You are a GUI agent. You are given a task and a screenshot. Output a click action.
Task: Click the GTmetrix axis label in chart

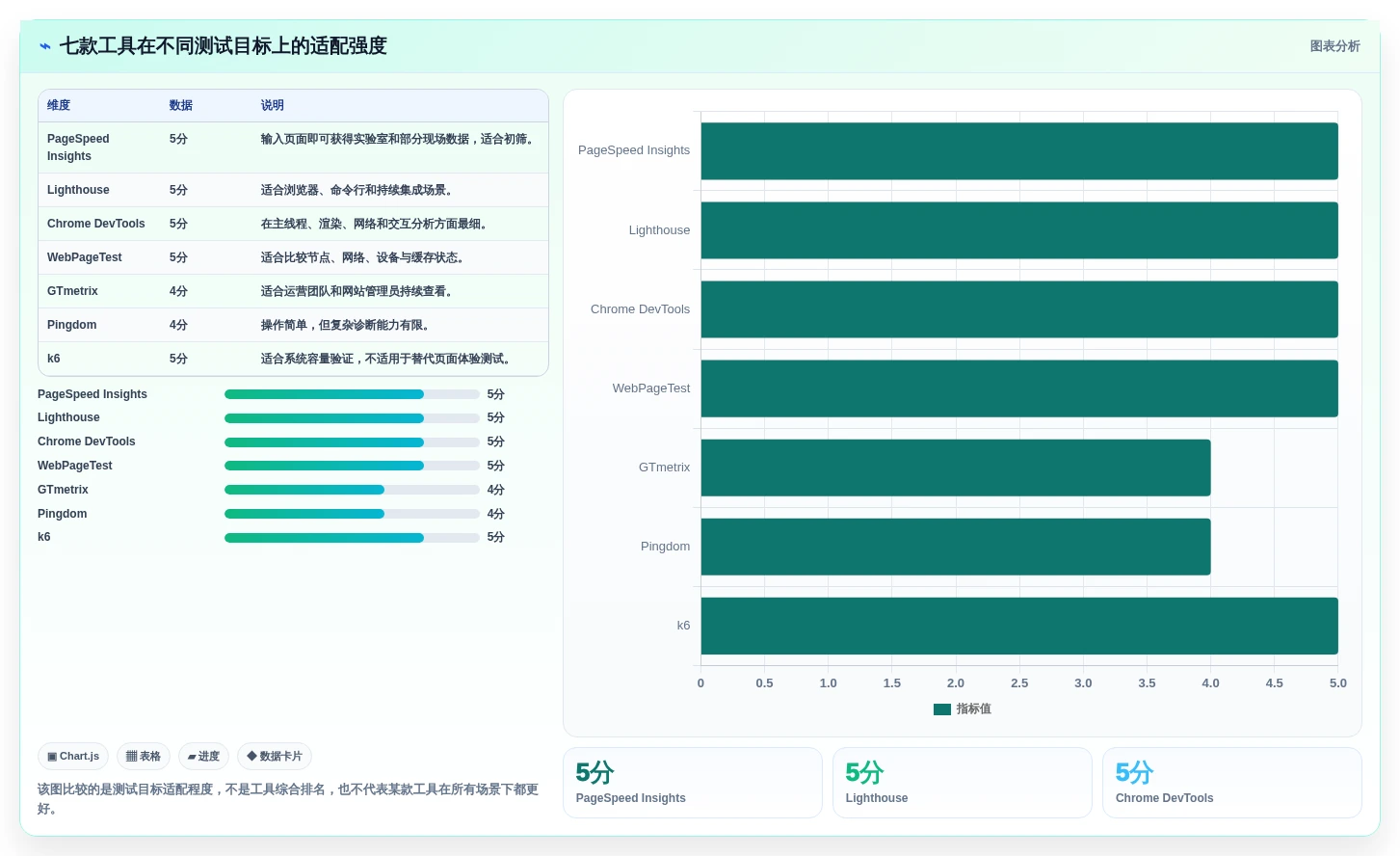665,468
